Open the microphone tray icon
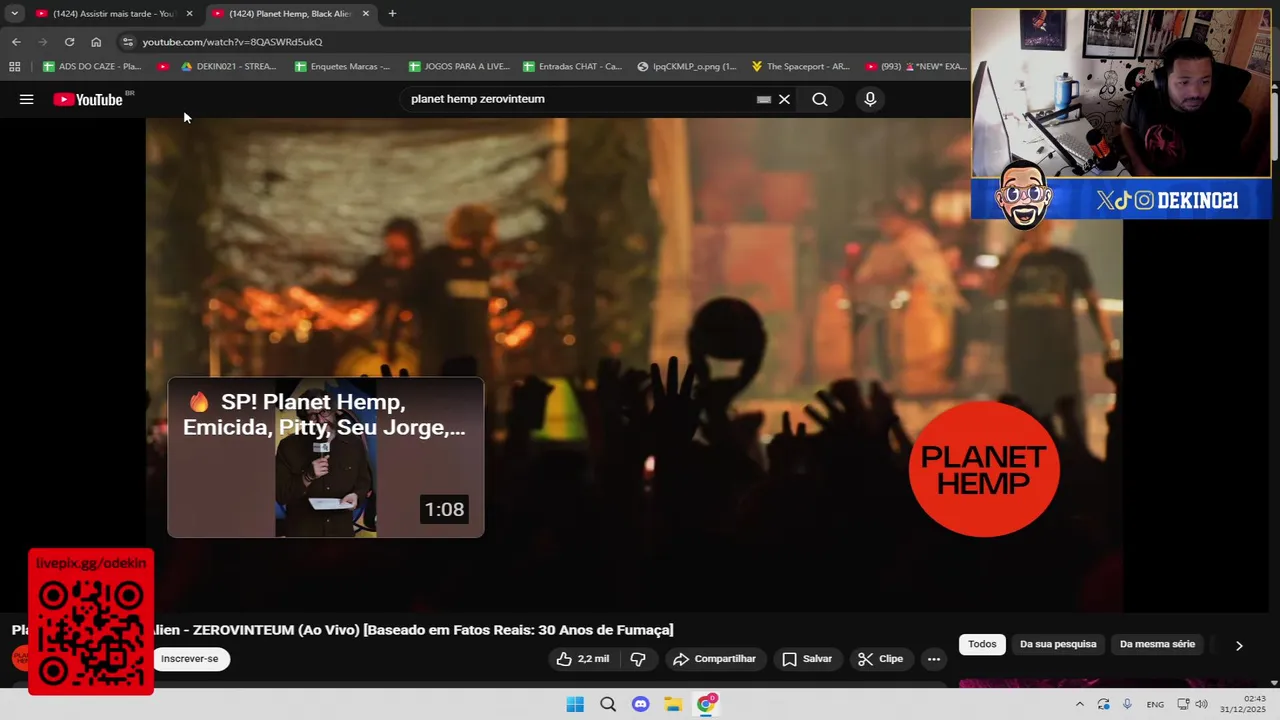This screenshot has height=720, width=1280. (1127, 704)
